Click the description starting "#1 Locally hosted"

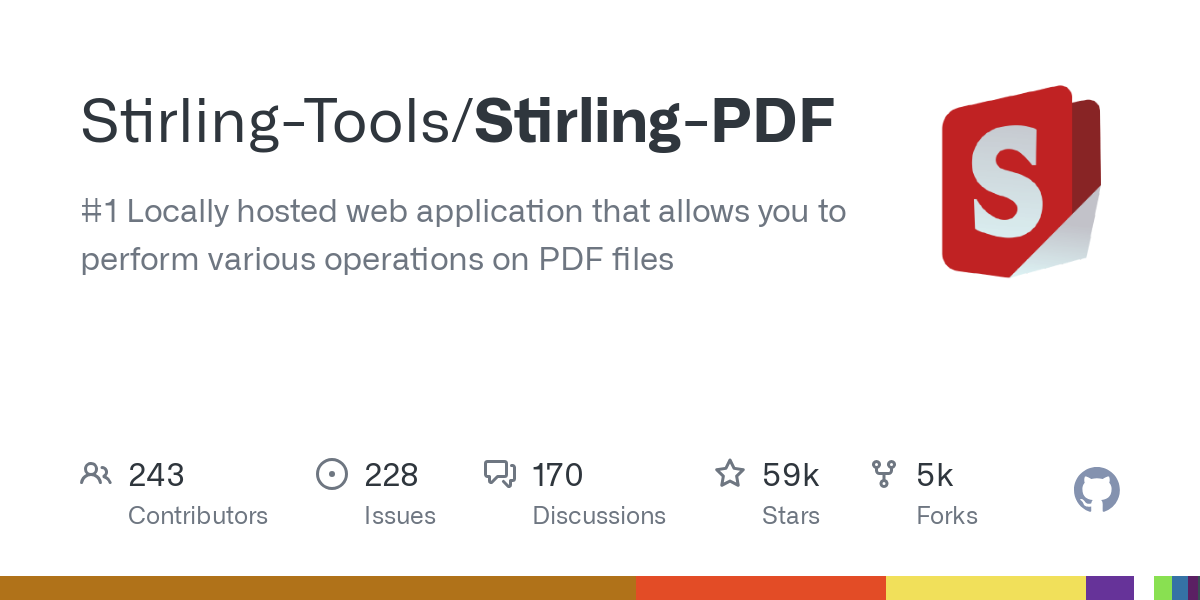pos(463,235)
